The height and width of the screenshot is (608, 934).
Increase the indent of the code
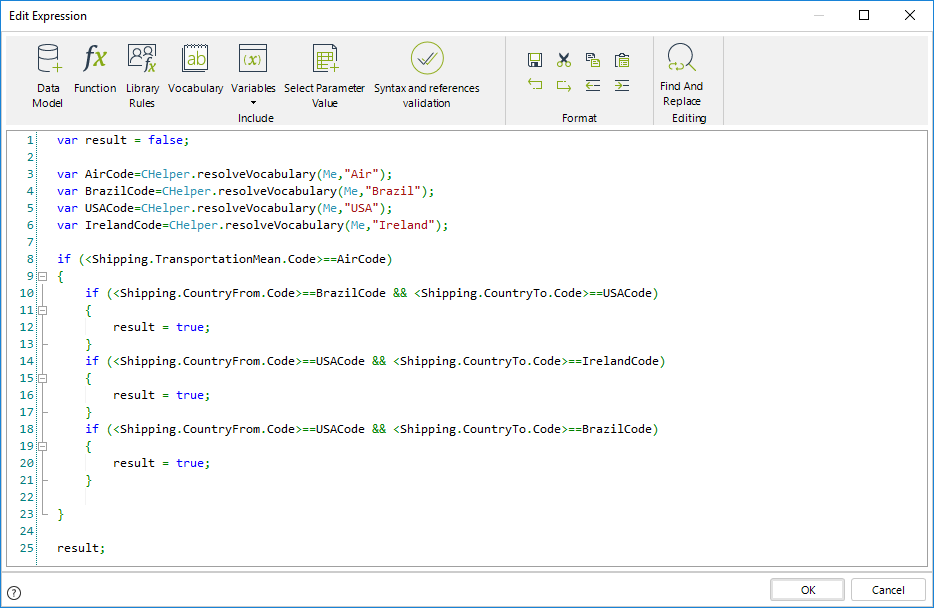(622, 85)
